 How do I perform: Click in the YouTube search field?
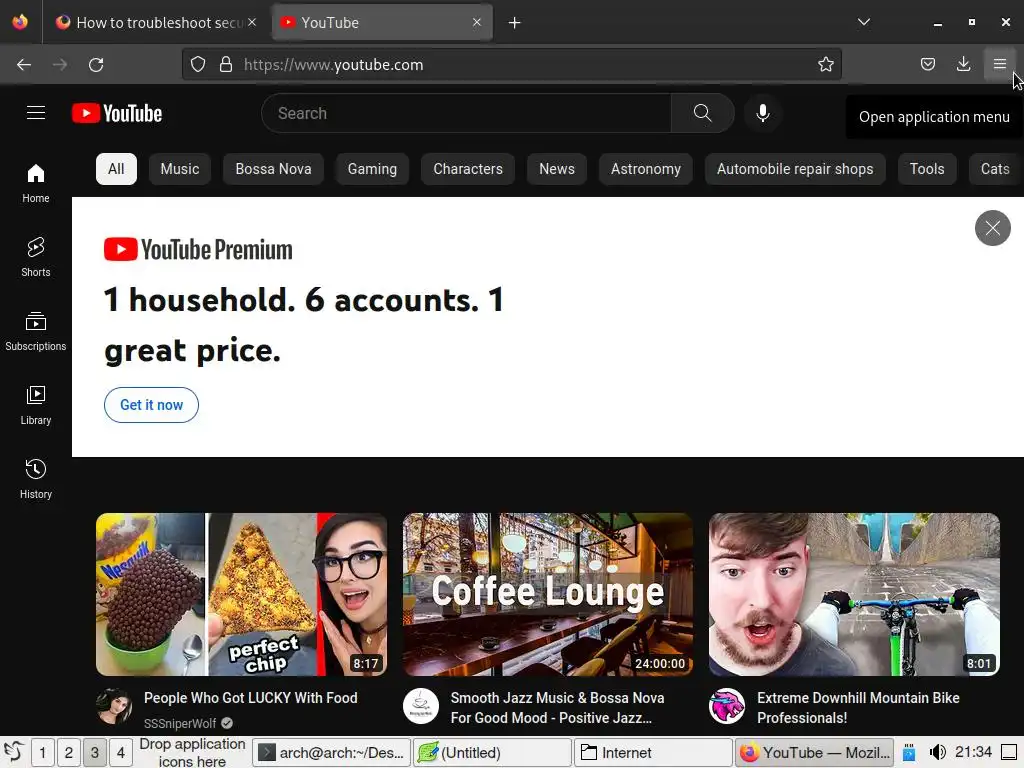pos(466,113)
